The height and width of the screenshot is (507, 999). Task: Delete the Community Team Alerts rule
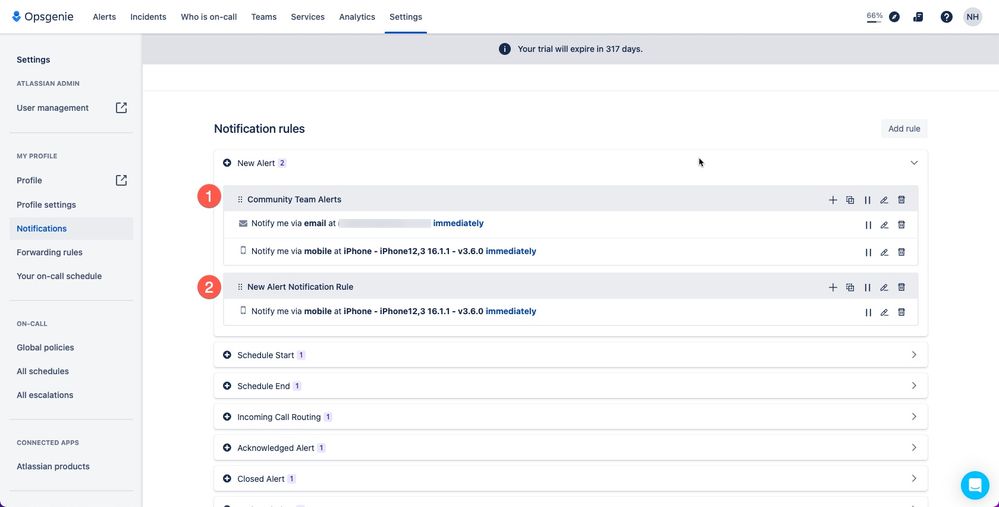(x=902, y=200)
